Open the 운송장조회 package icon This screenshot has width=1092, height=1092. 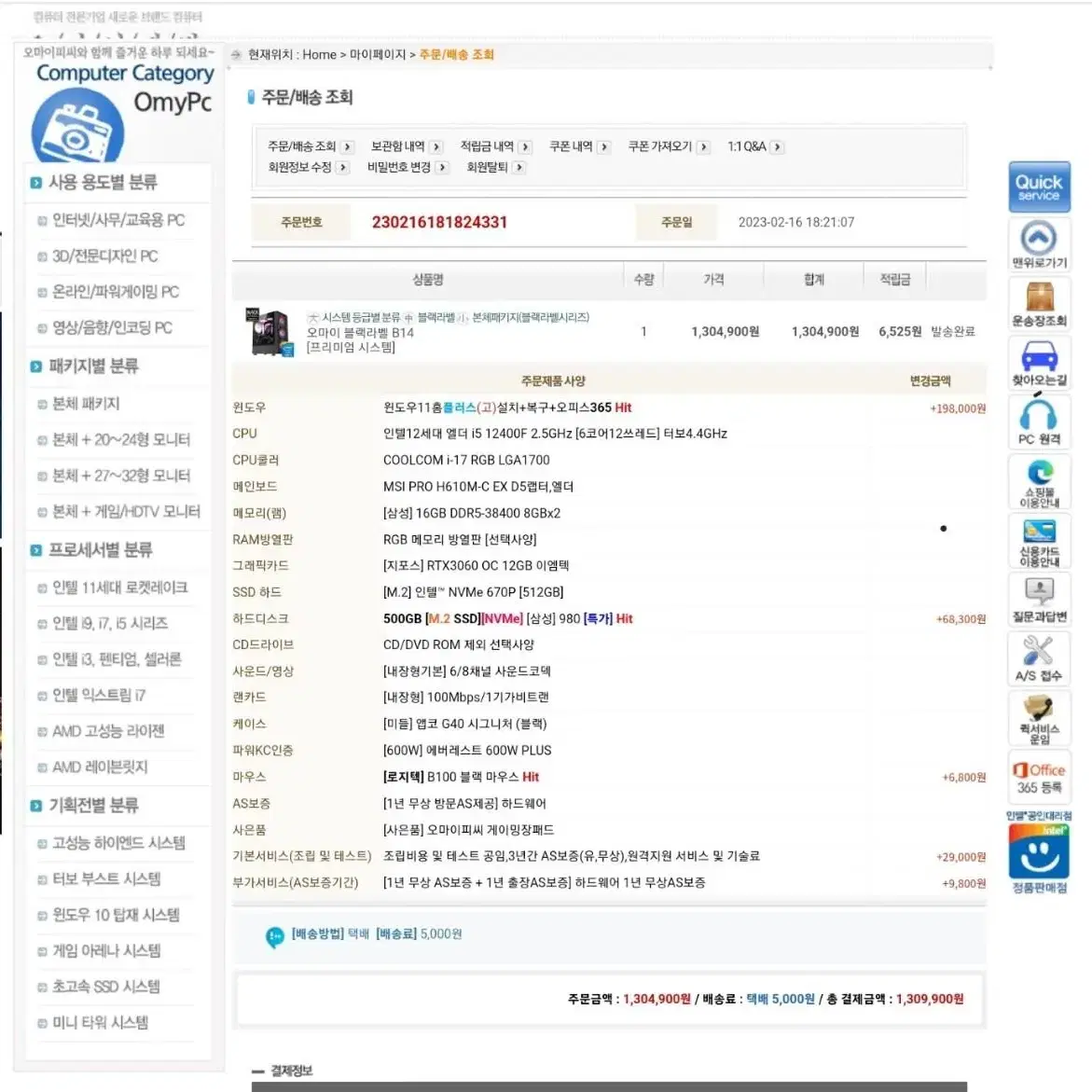1039,304
